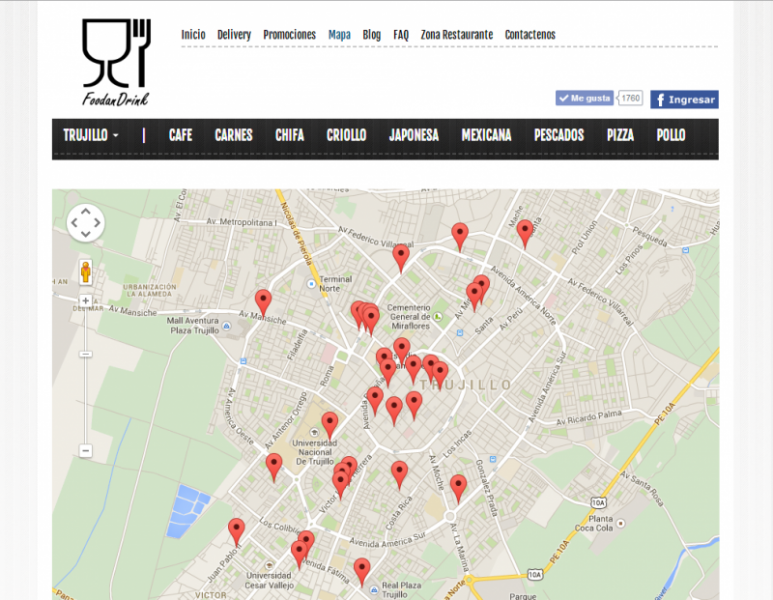Pan the map right with the arrow control
This screenshot has width=773, height=600.
tap(97, 223)
